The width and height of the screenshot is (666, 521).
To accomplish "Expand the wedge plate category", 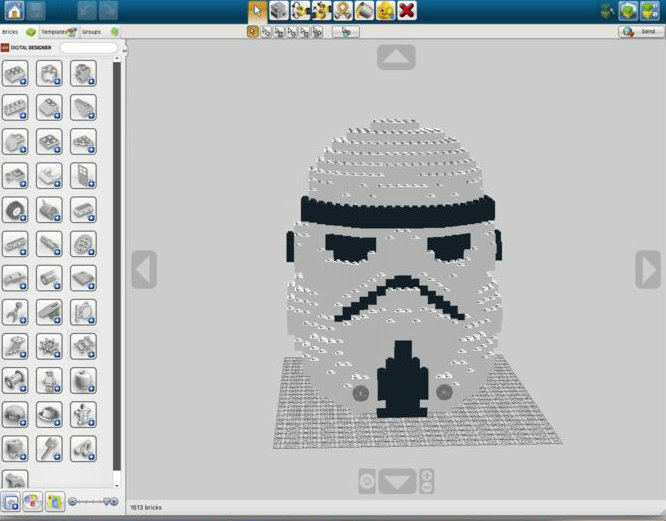I will pos(83,141).
